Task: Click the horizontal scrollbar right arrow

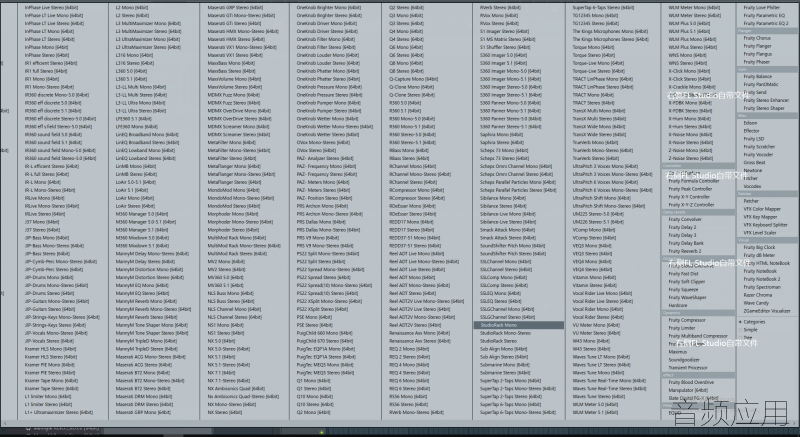Action: [x=796, y=423]
